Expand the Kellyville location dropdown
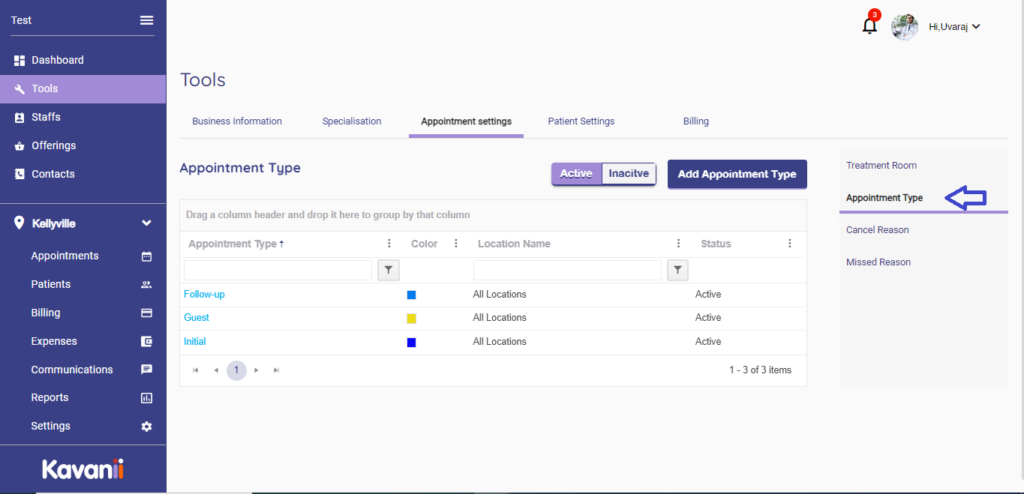Viewport: 1024px width, 494px height. point(146,223)
